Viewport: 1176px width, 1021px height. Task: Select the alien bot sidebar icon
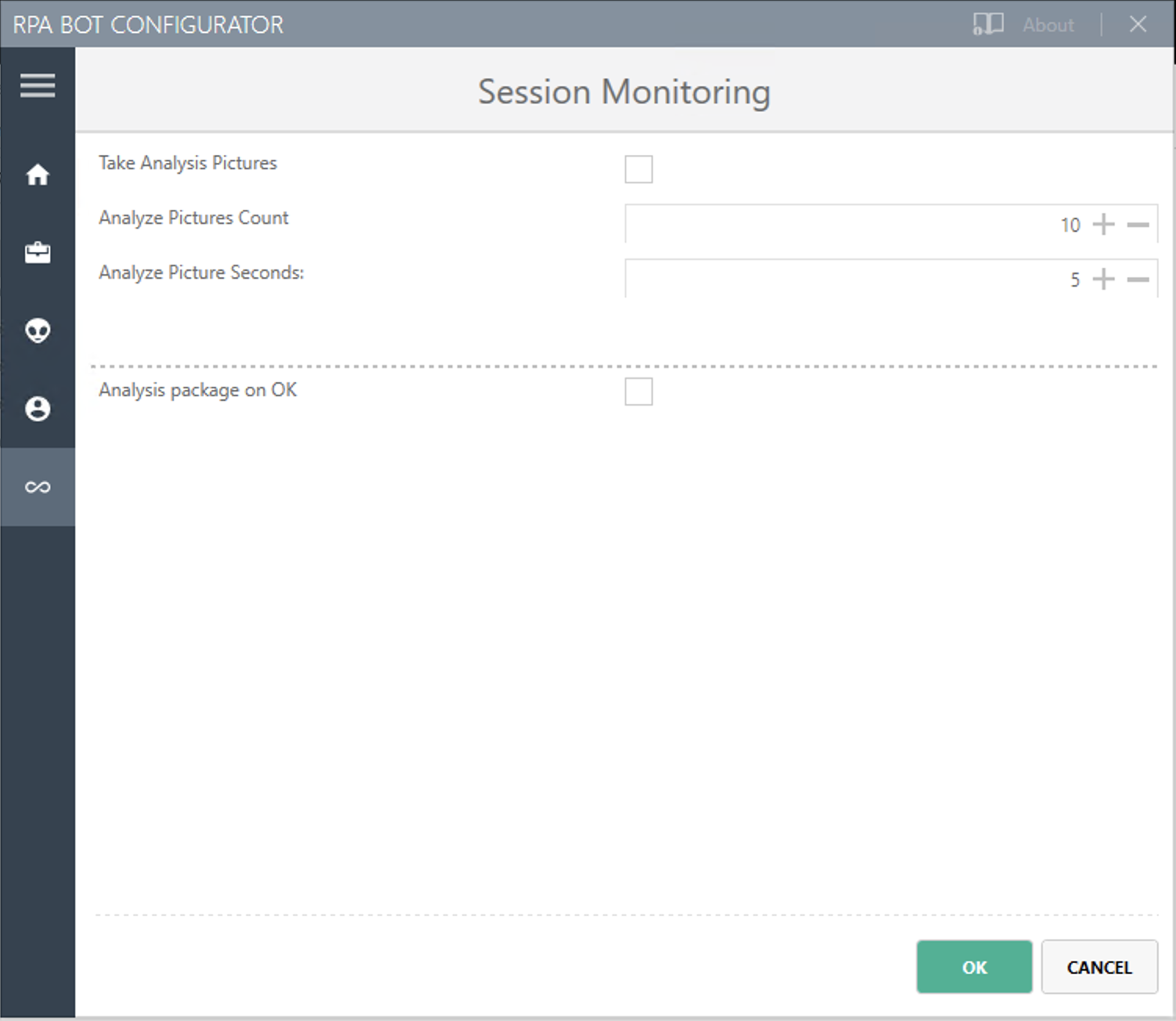click(37, 331)
